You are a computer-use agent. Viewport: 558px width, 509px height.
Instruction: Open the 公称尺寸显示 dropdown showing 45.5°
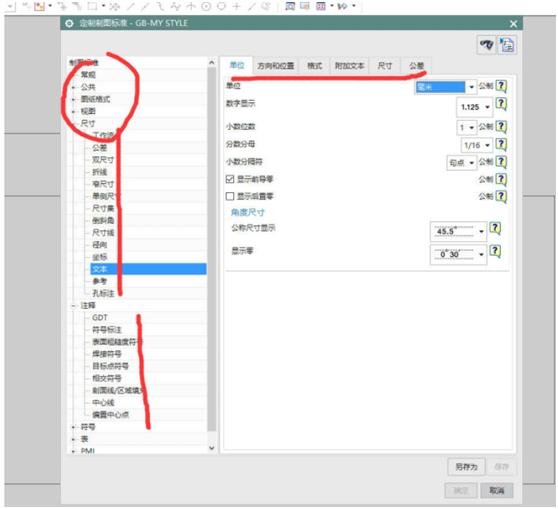coord(458,231)
